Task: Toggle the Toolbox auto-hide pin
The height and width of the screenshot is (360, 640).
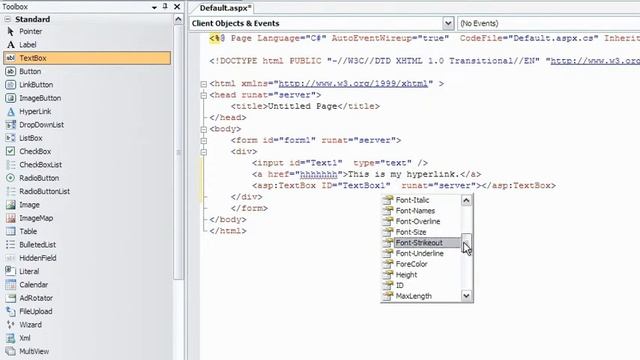Action: tap(165, 7)
